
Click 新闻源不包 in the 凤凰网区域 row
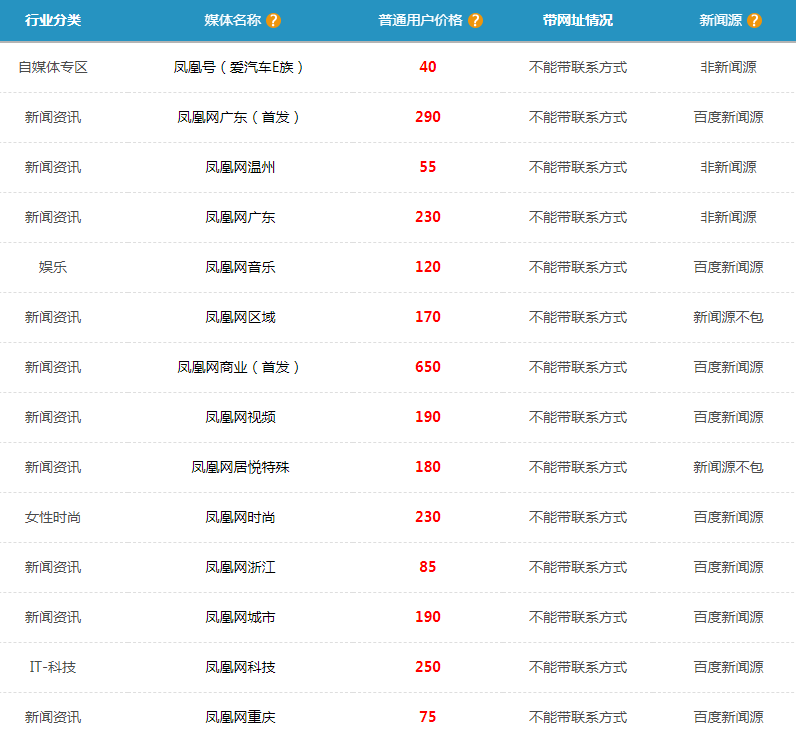click(728, 317)
